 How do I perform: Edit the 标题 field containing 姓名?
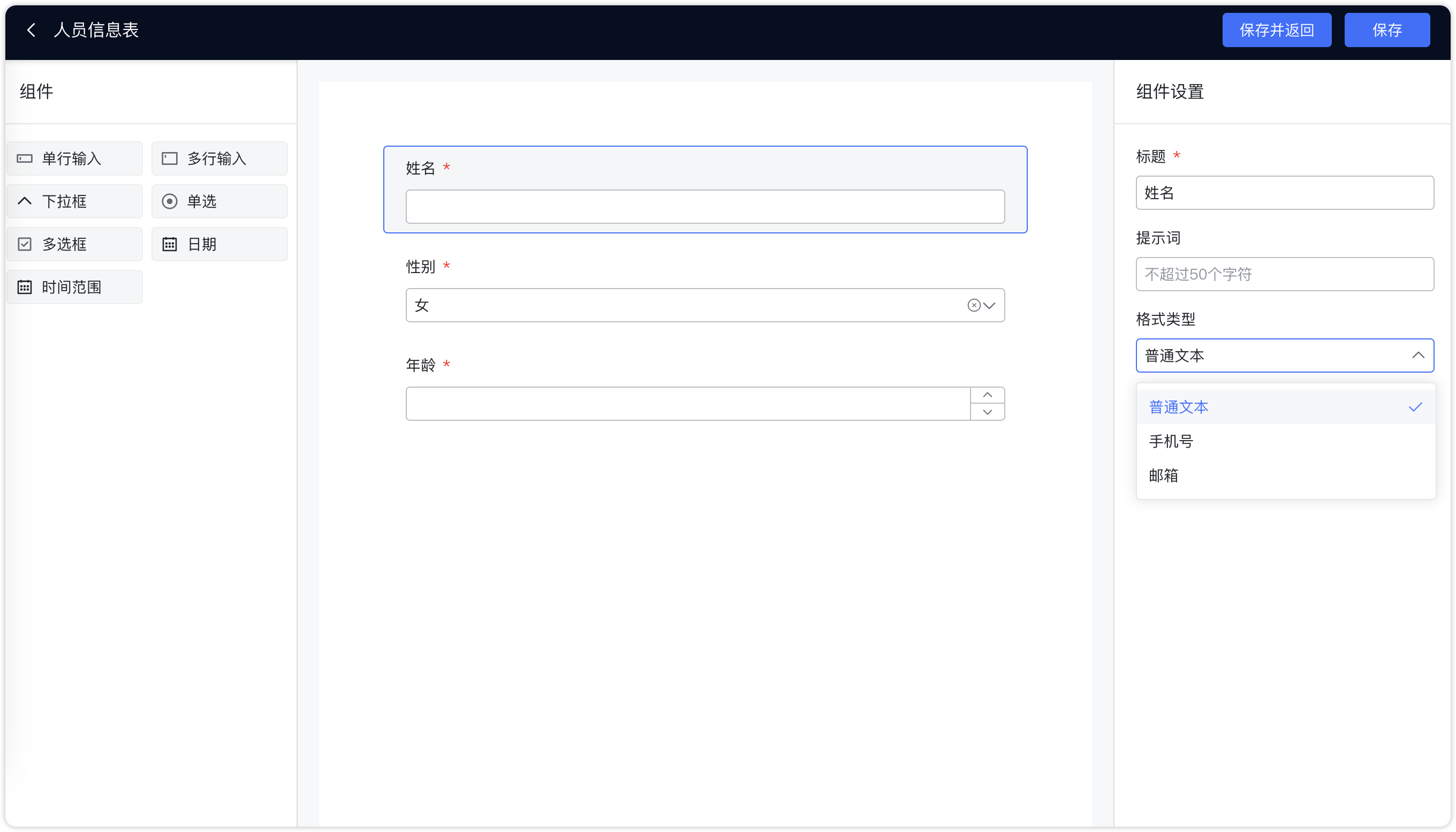[x=1284, y=193]
